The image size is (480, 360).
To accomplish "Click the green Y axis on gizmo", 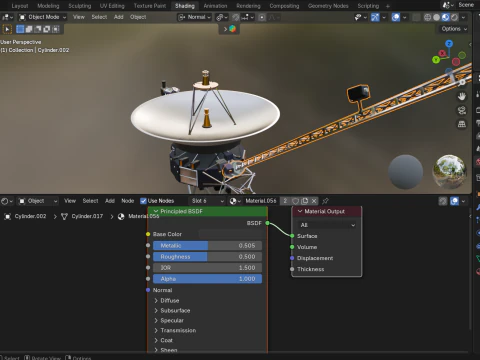I will (x=436, y=60).
